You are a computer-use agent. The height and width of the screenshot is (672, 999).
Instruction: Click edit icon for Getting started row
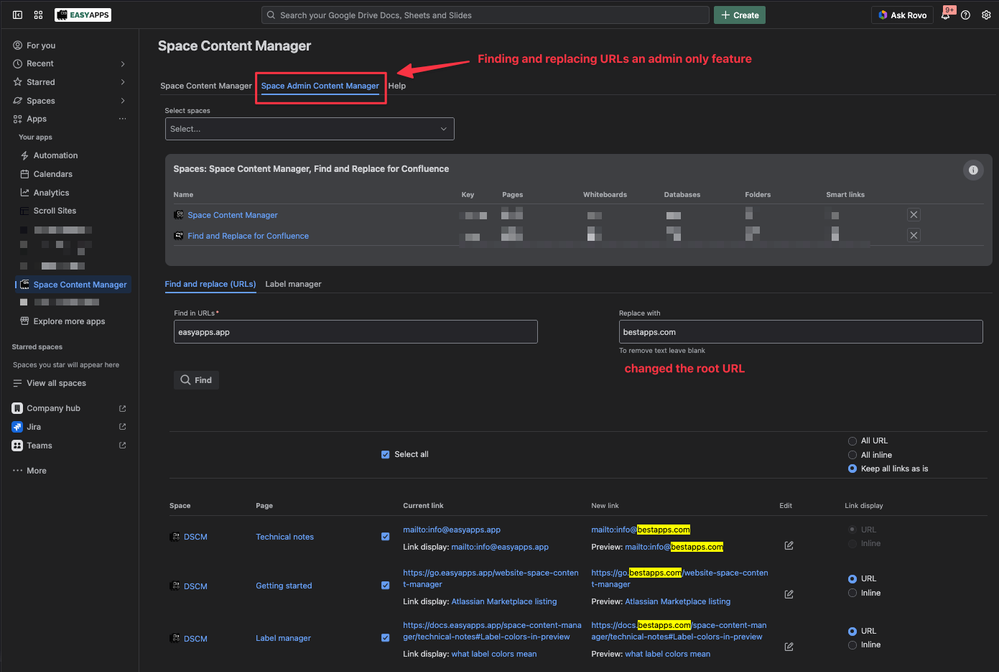[x=789, y=594]
